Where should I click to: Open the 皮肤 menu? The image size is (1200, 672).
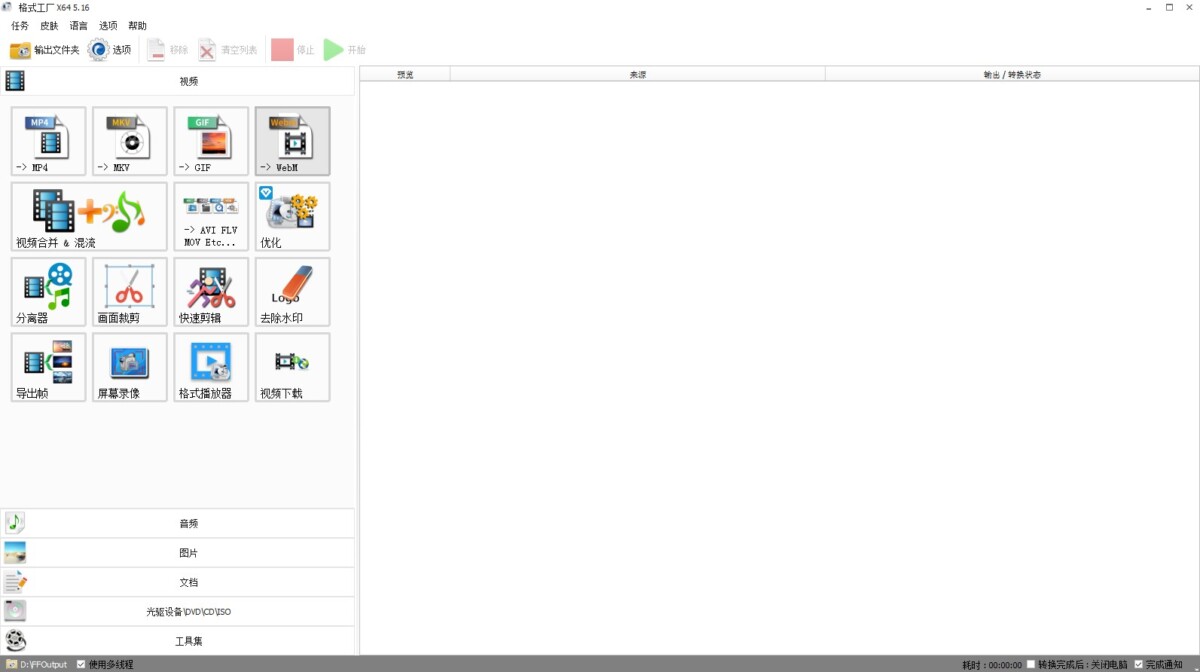(49, 26)
